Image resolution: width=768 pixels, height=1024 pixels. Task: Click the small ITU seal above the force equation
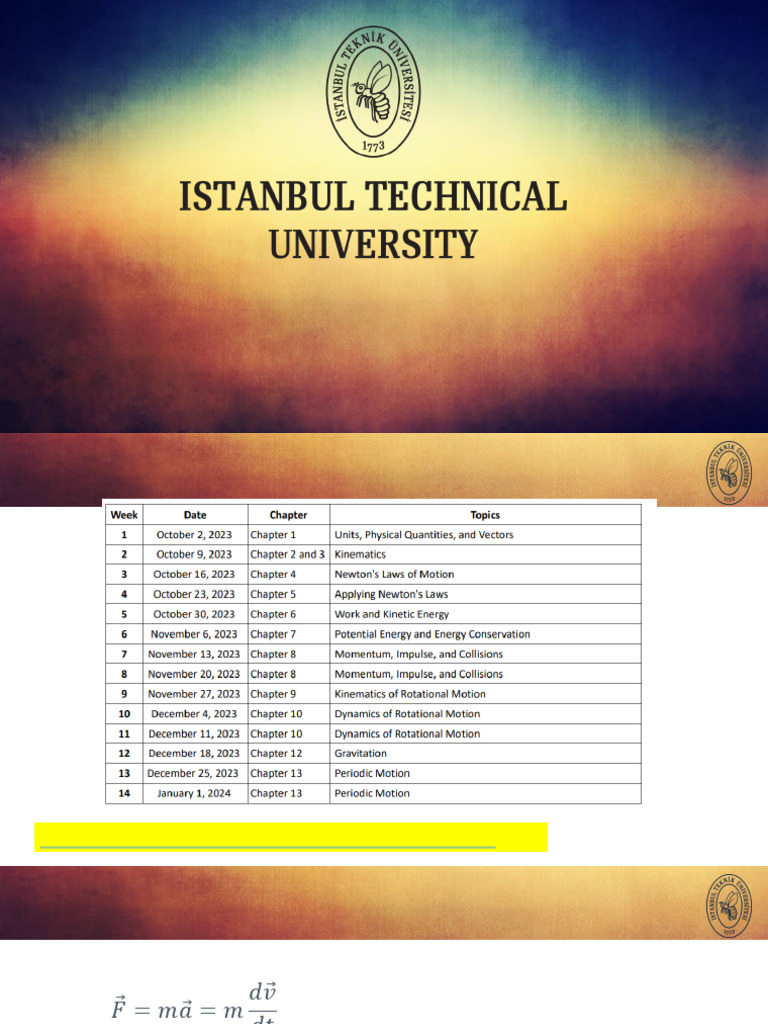(729, 905)
